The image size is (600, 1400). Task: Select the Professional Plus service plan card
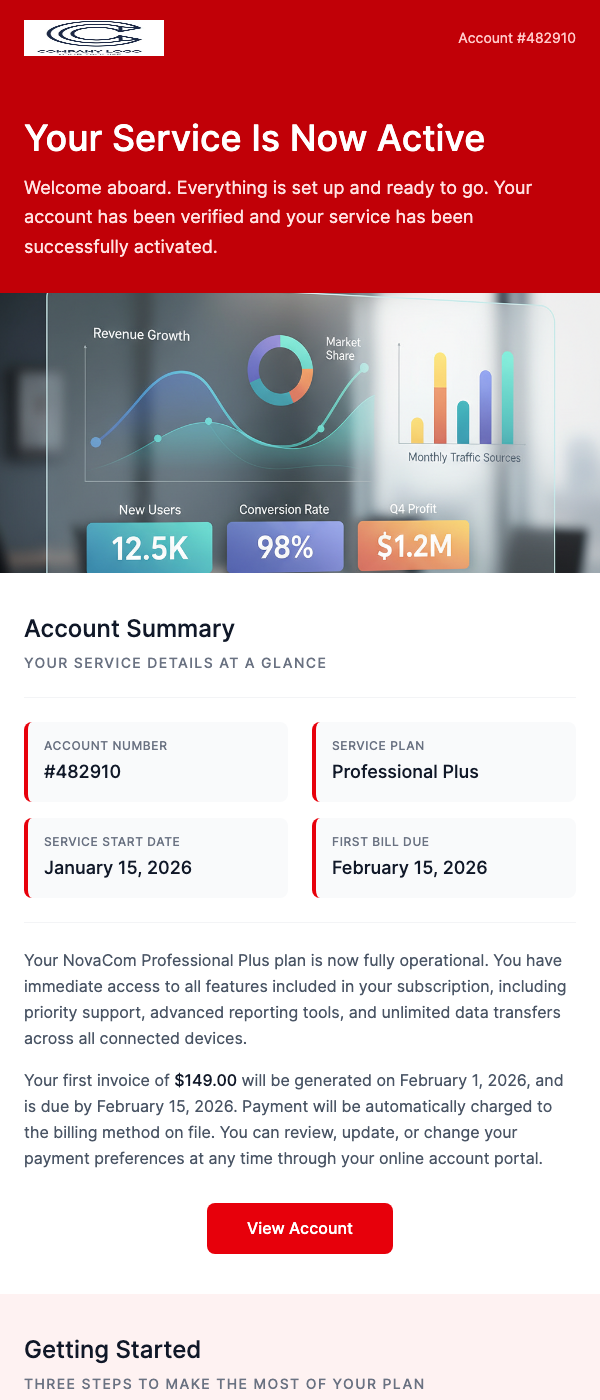pyautogui.click(x=444, y=761)
